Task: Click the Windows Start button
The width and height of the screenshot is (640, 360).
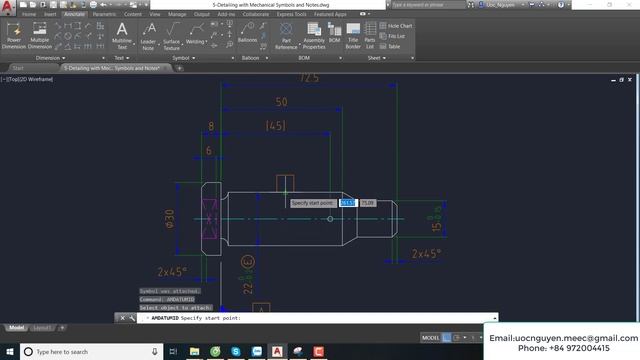Action: pos(10,351)
